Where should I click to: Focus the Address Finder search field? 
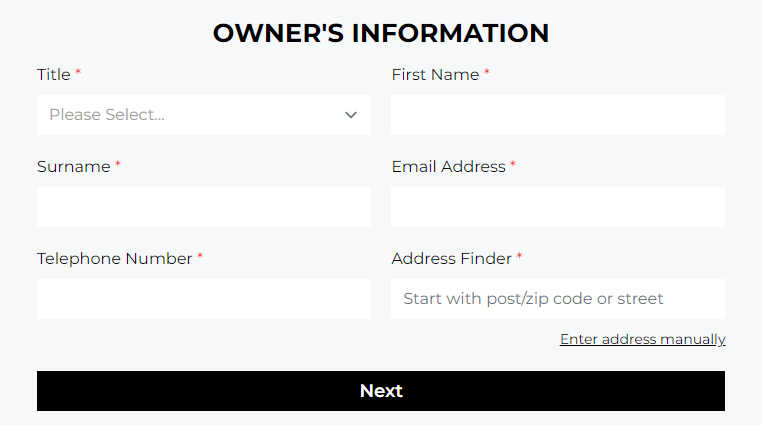[557, 299]
